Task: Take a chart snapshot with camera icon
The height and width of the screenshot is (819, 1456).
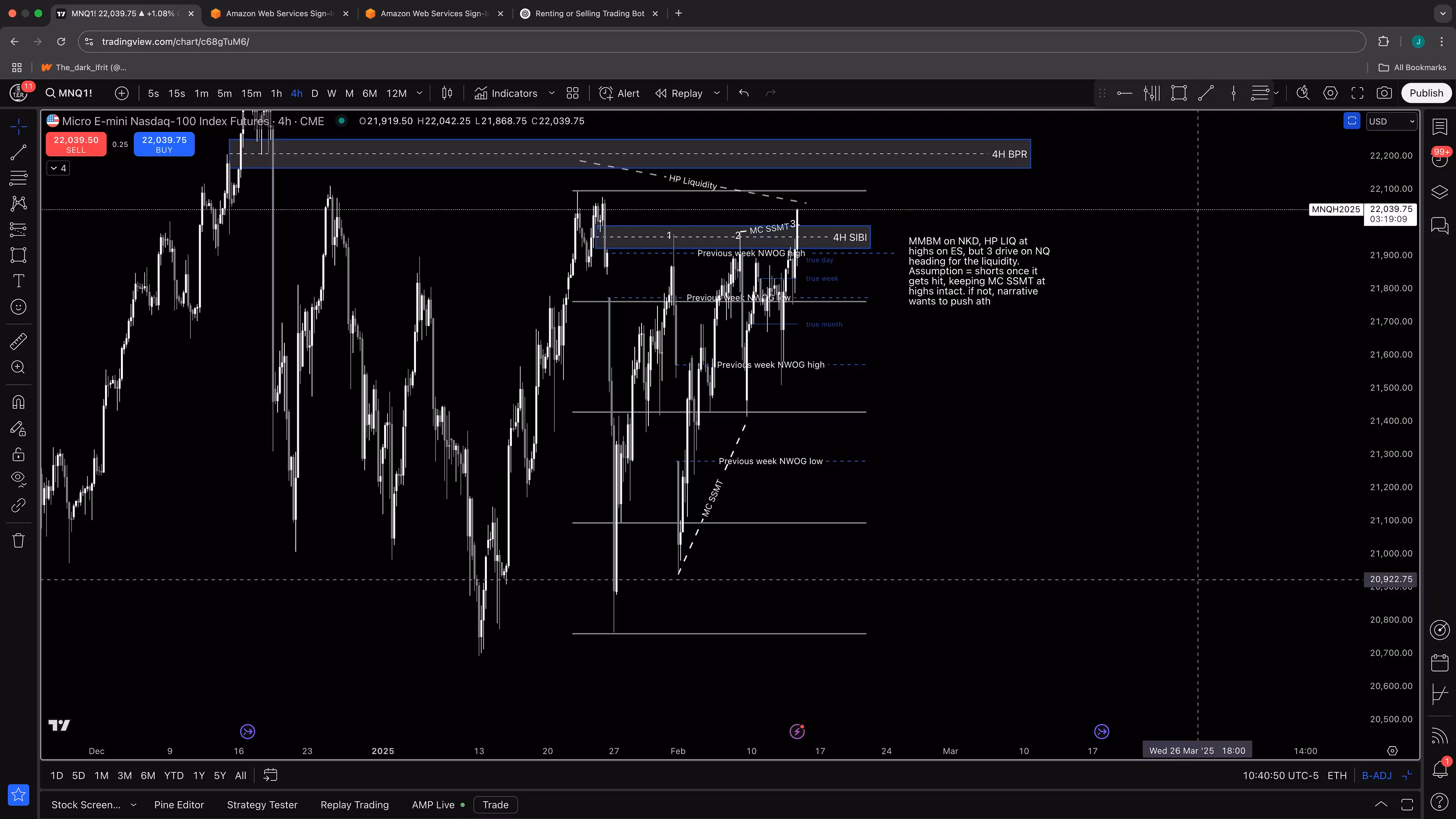Action: click(1384, 93)
